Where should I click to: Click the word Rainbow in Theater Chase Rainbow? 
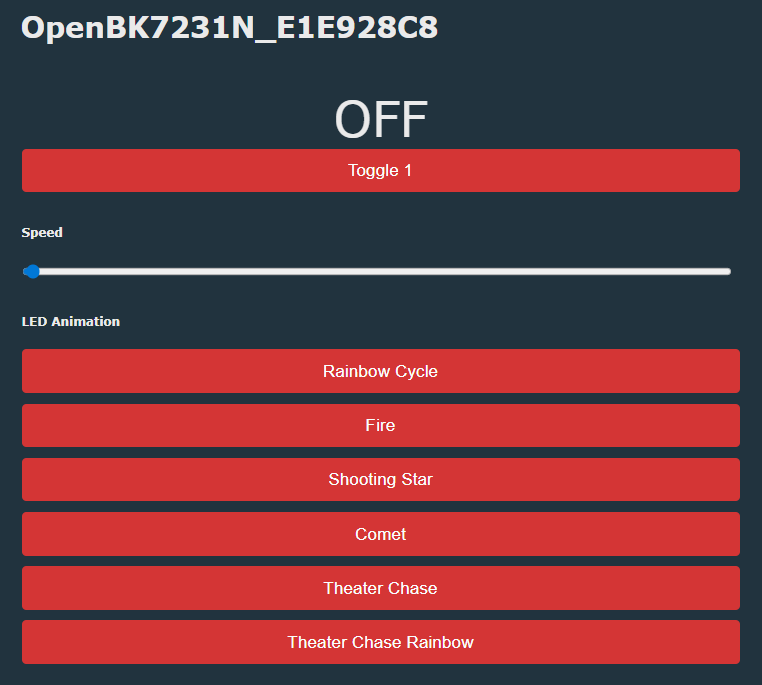[x=440, y=642]
